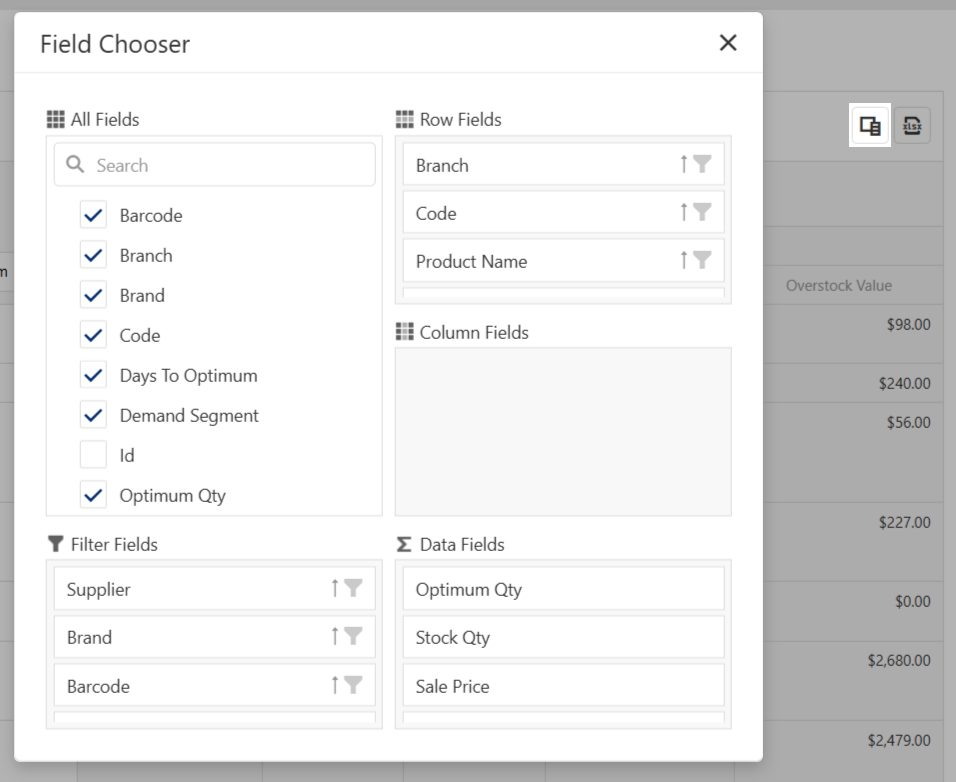Click the sort arrow on Supplier filter field

pos(335,589)
